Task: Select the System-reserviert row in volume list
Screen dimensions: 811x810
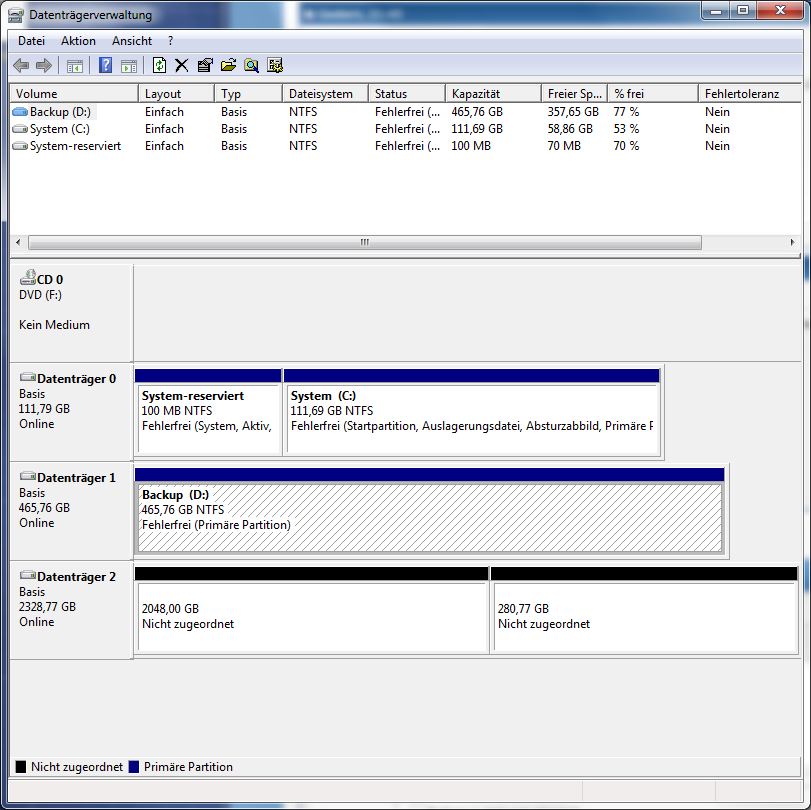Action: 406,146
